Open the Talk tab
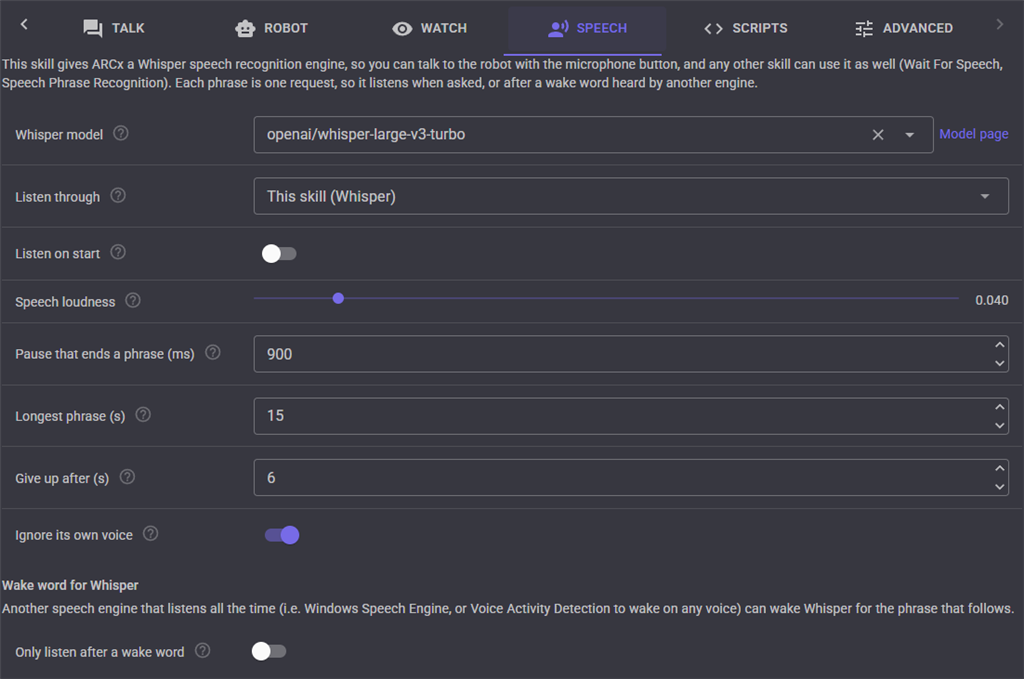Image resolution: width=1024 pixels, height=679 pixels. [x=113, y=28]
